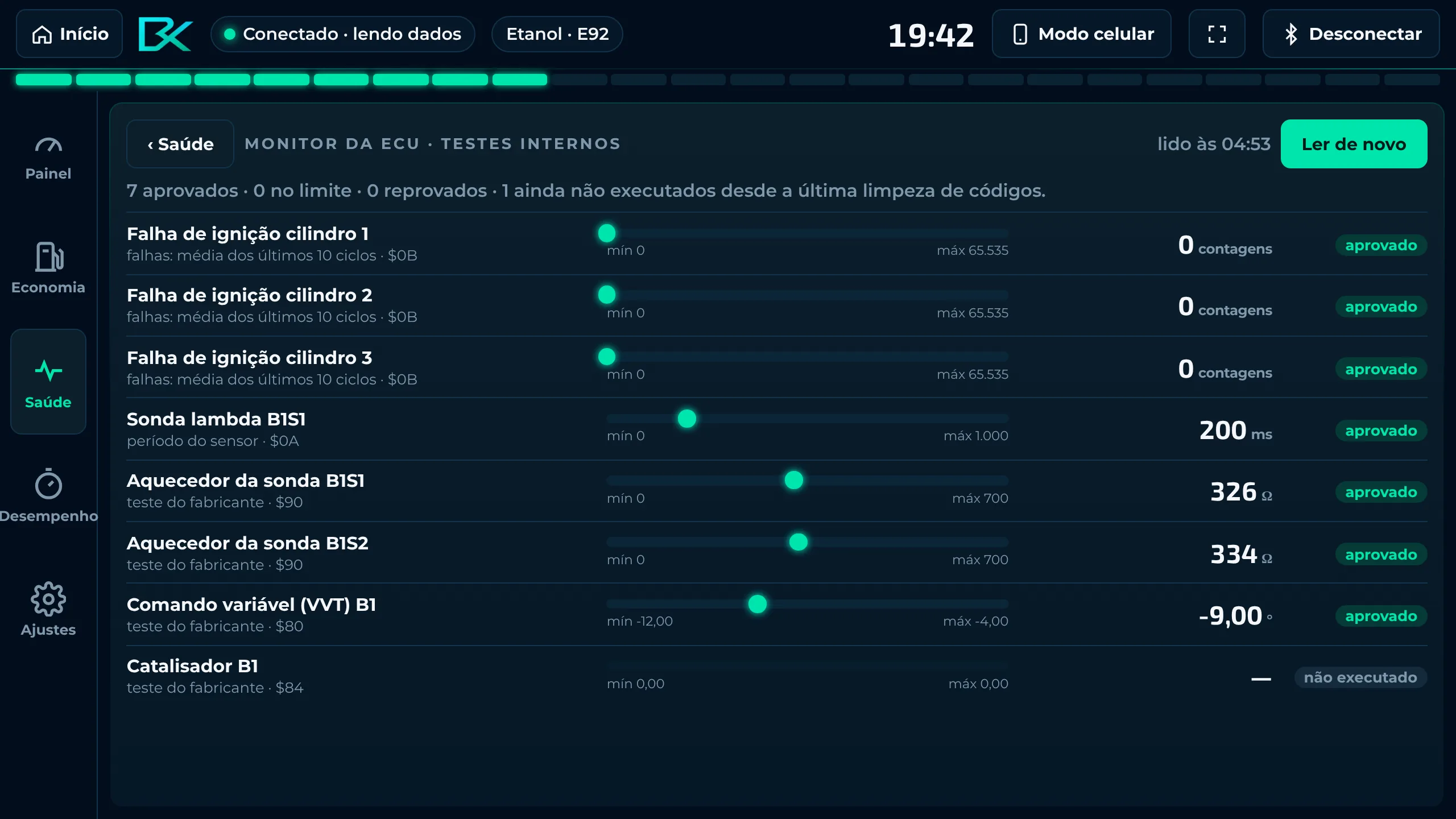
Task: Click máx 1.000 label on lambda row
Action: click(x=976, y=436)
